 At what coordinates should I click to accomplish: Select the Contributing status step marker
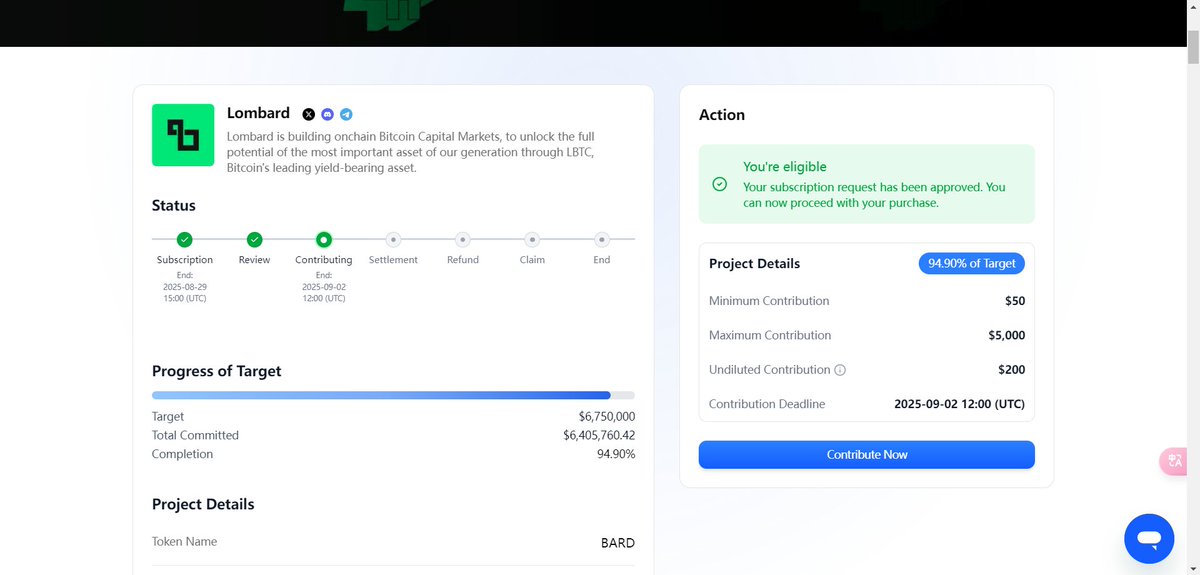click(324, 239)
